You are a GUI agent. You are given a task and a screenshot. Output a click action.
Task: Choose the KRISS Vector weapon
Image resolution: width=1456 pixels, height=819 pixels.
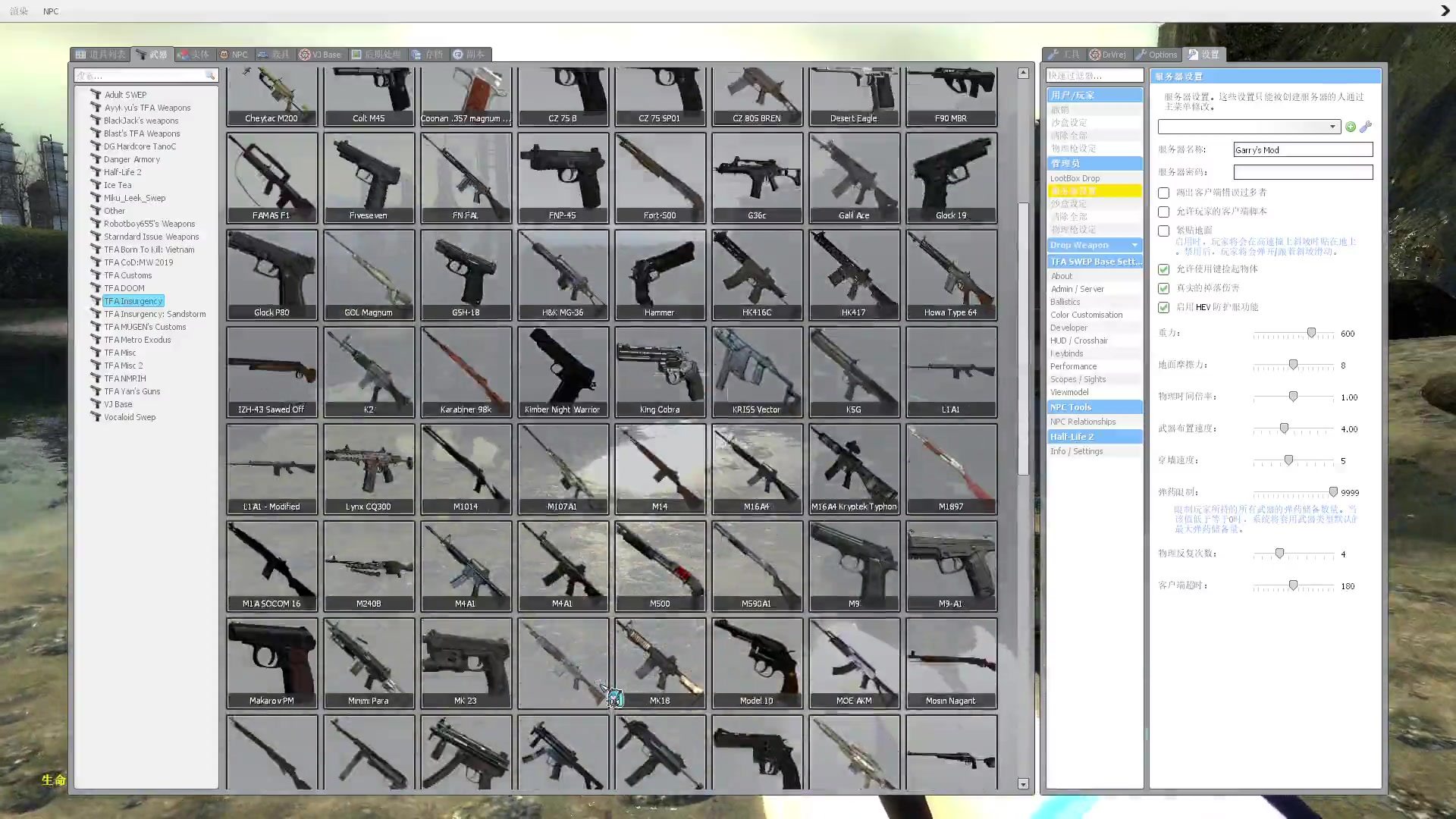point(757,372)
